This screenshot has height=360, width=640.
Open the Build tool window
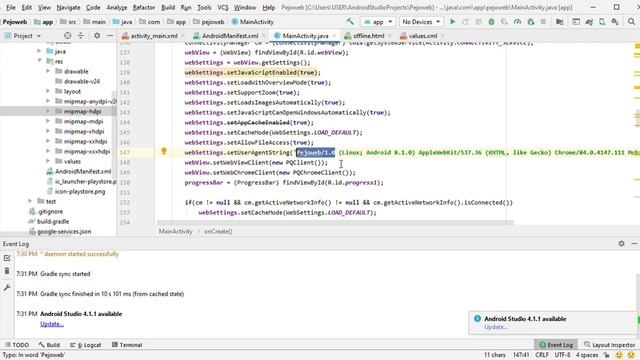coord(49,345)
